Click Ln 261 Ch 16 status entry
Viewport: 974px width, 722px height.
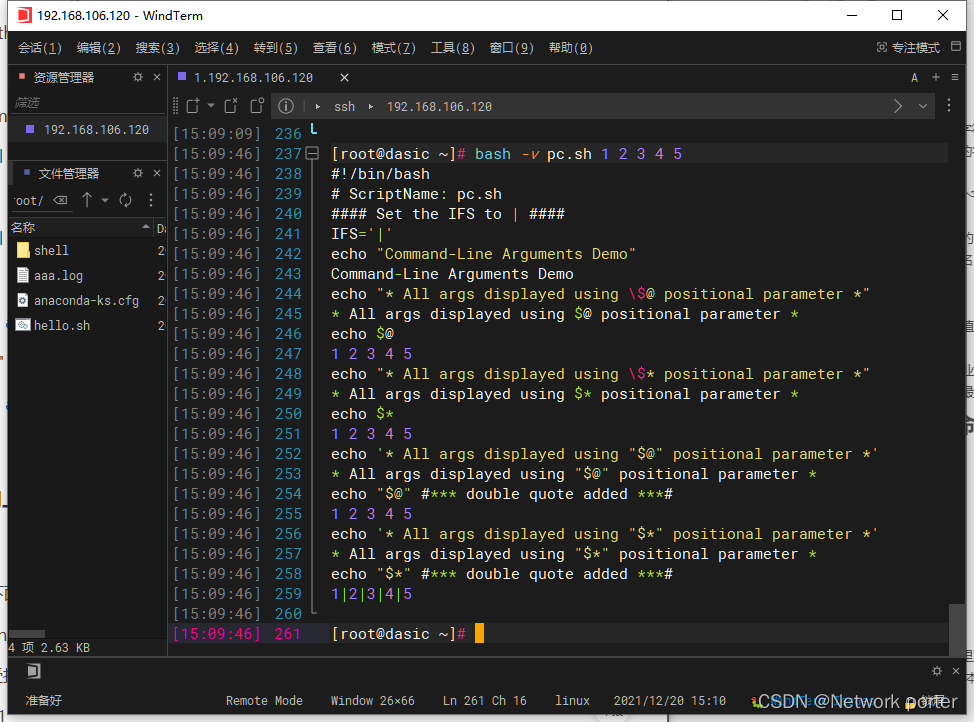485,701
